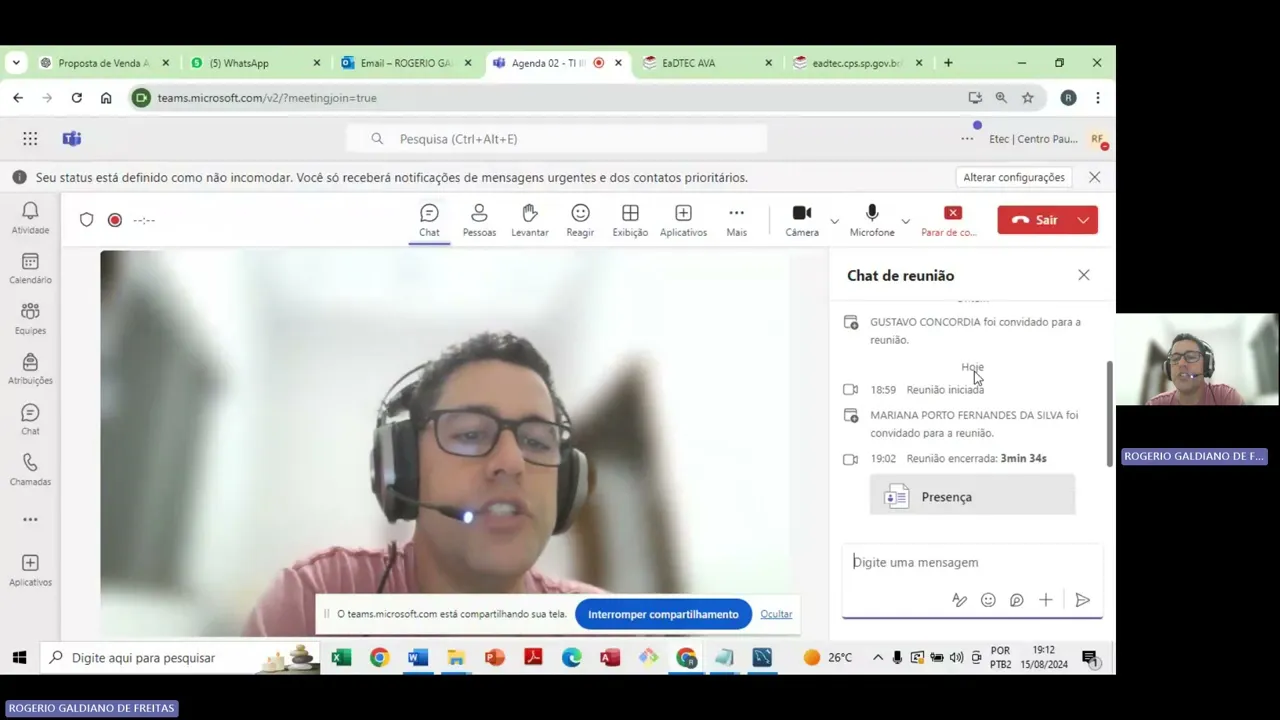Open Chrome three-dot menu
Screen dimensions: 1280x720
click(1098, 98)
